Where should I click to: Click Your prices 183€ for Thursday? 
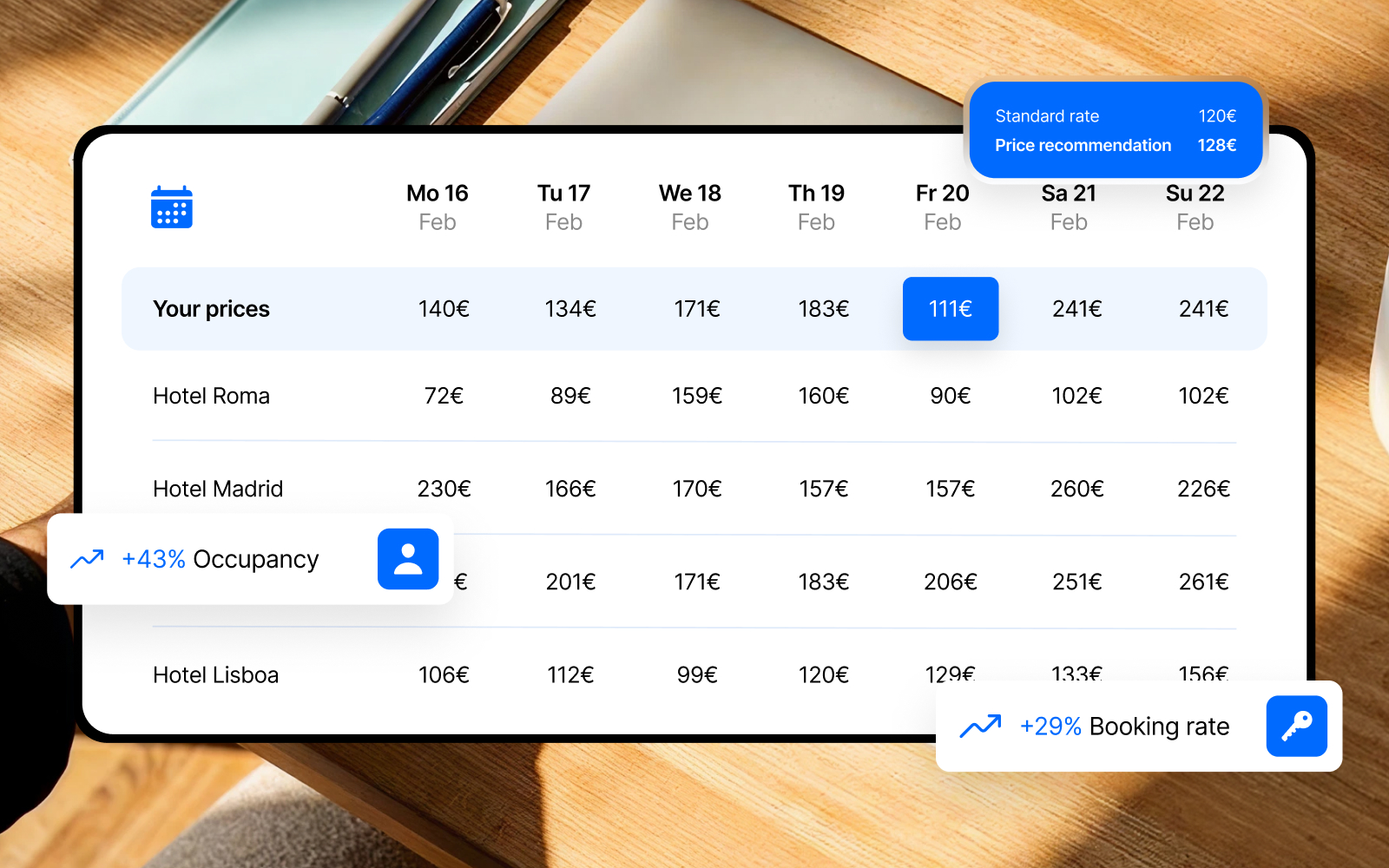[824, 309]
